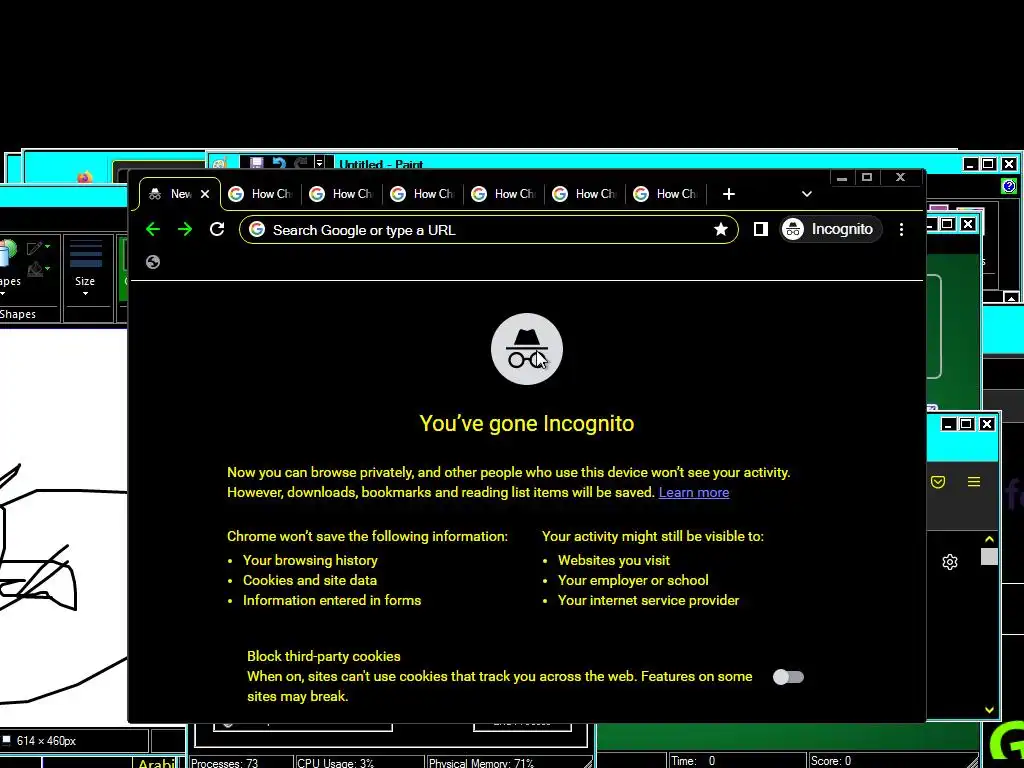This screenshot has width=1024, height=768.
Task: Expand Chrome's tab search chevron
Action: tap(807, 194)
